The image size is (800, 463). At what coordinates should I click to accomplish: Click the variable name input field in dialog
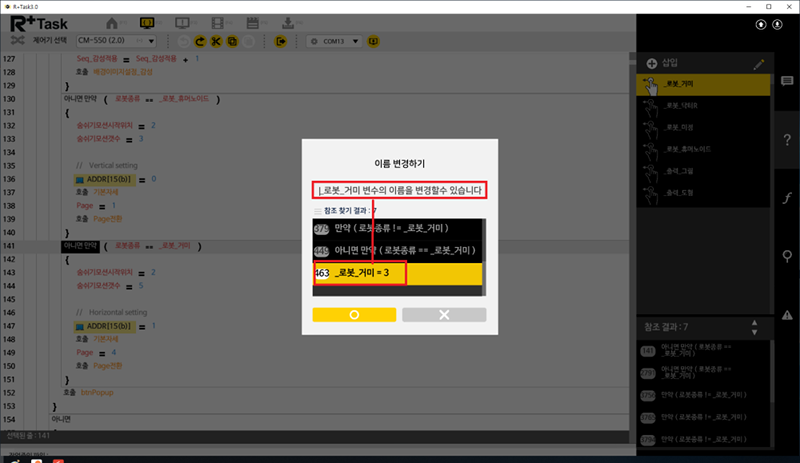coord(400,190)
